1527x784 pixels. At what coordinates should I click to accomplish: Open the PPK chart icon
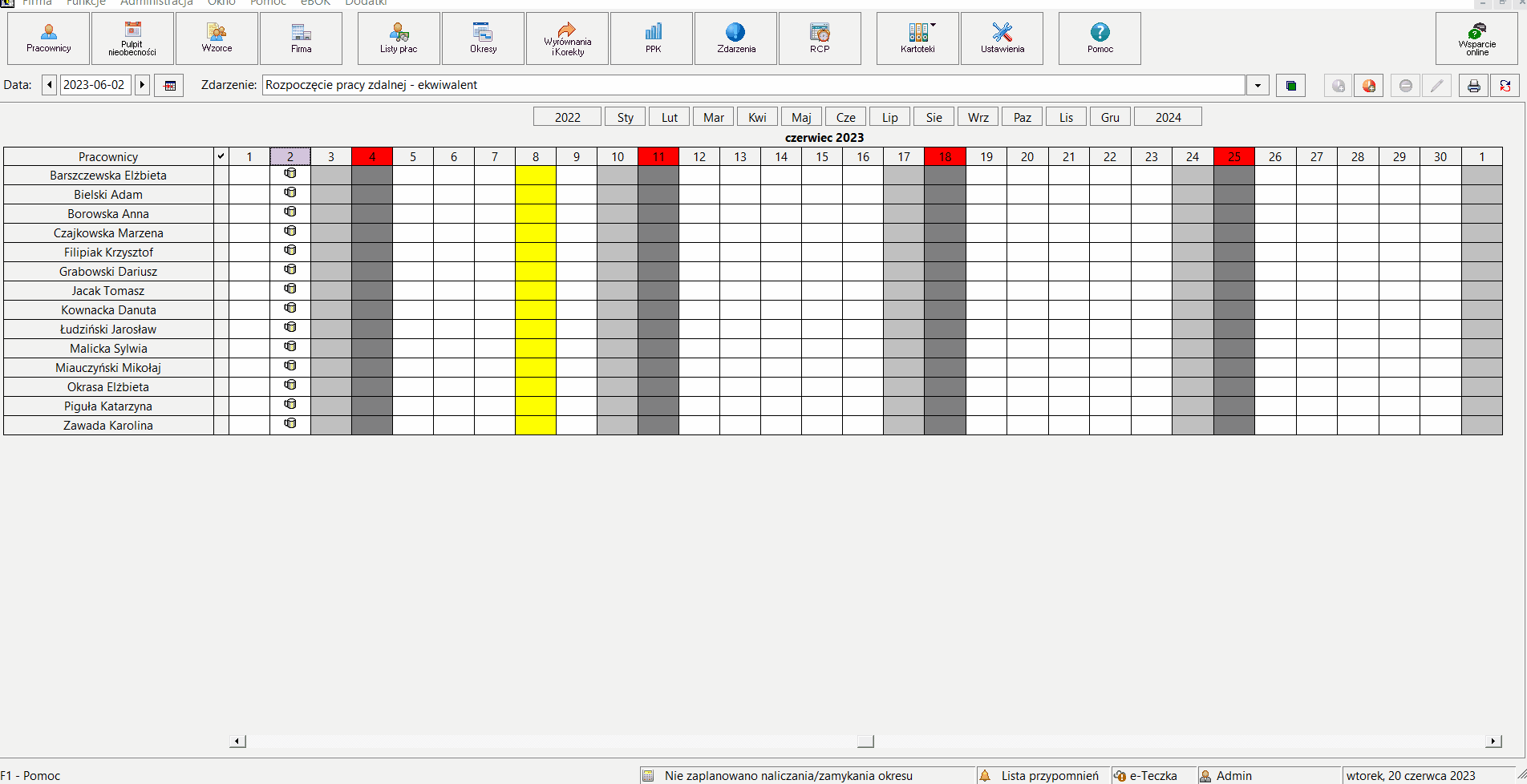tap(653, 38)
